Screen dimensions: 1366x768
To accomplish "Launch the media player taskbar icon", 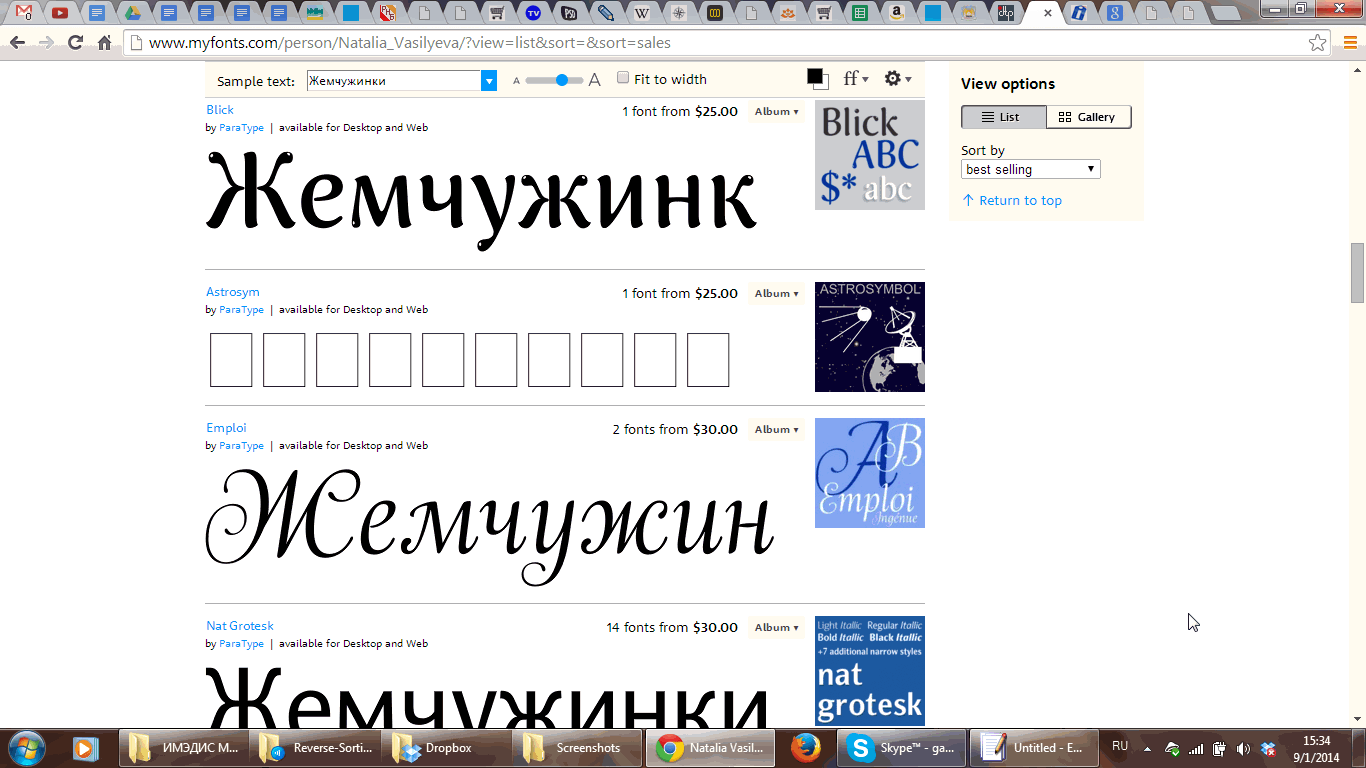I will (86, 747).
